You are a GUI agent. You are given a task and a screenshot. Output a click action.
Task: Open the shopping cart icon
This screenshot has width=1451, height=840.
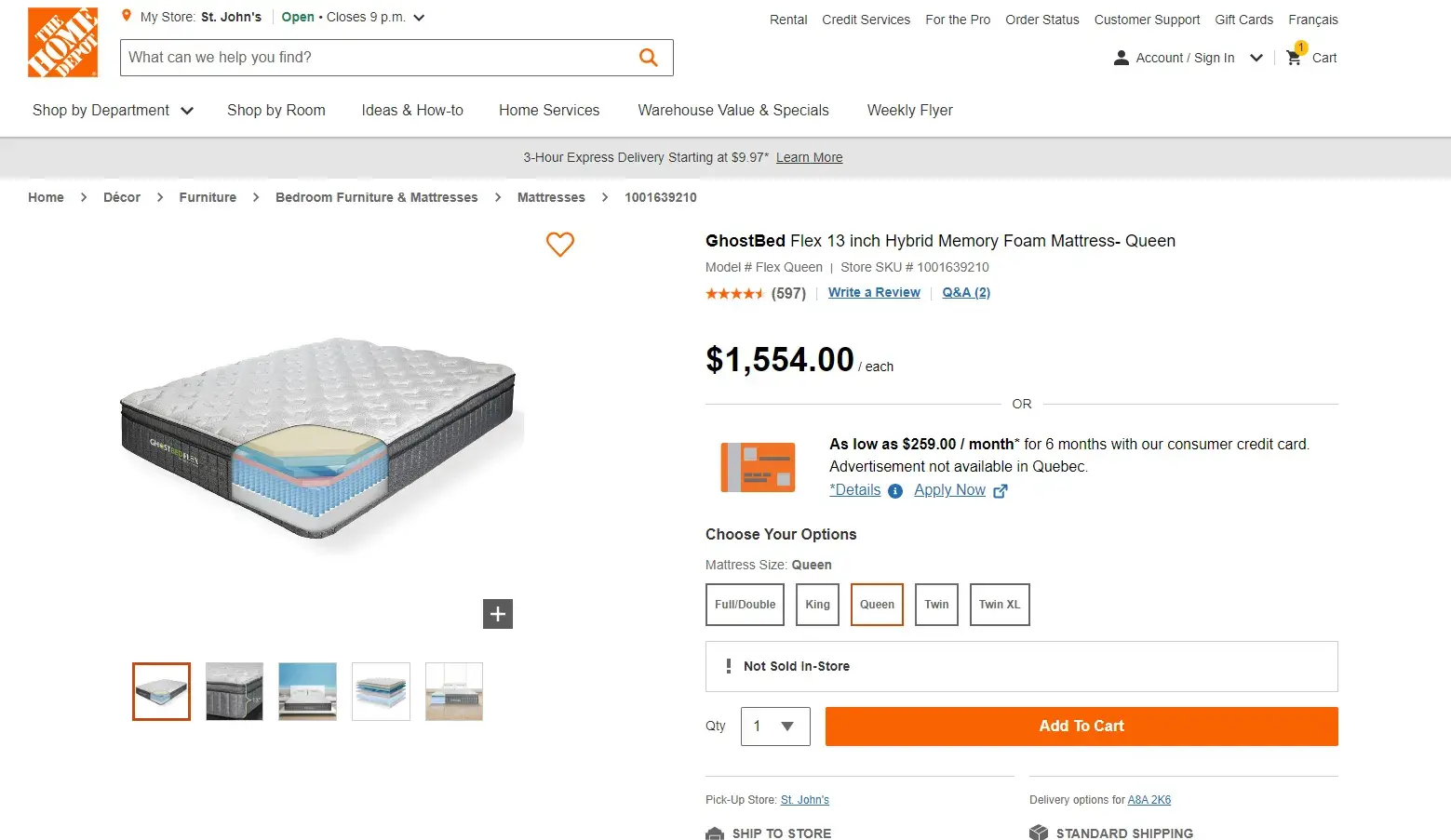point(1294,58)
